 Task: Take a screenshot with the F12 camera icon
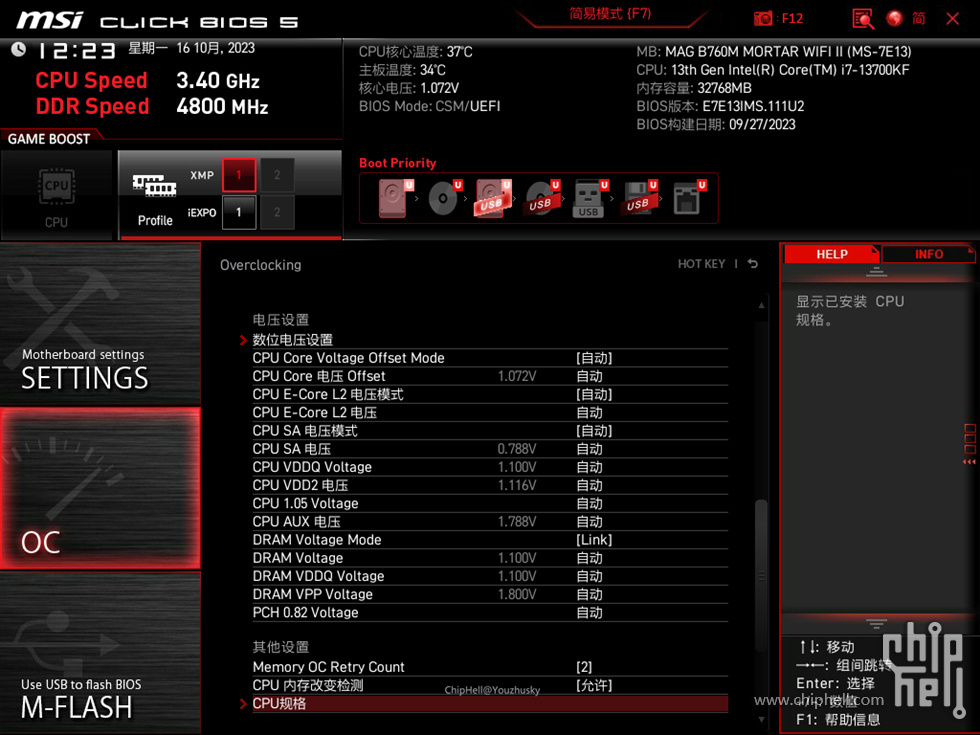click(762, 18)
